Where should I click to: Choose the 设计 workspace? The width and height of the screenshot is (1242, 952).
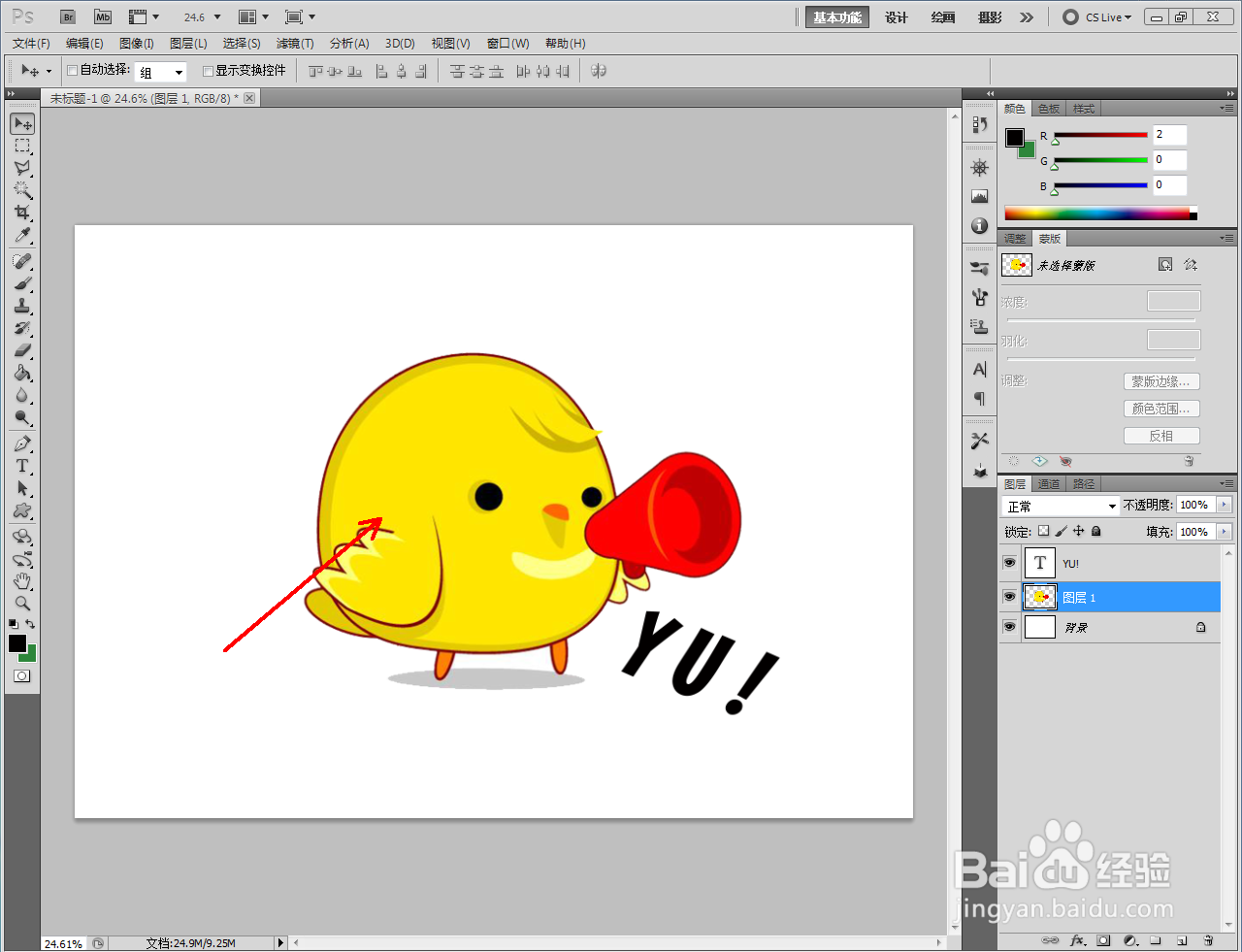coord(897,17)
